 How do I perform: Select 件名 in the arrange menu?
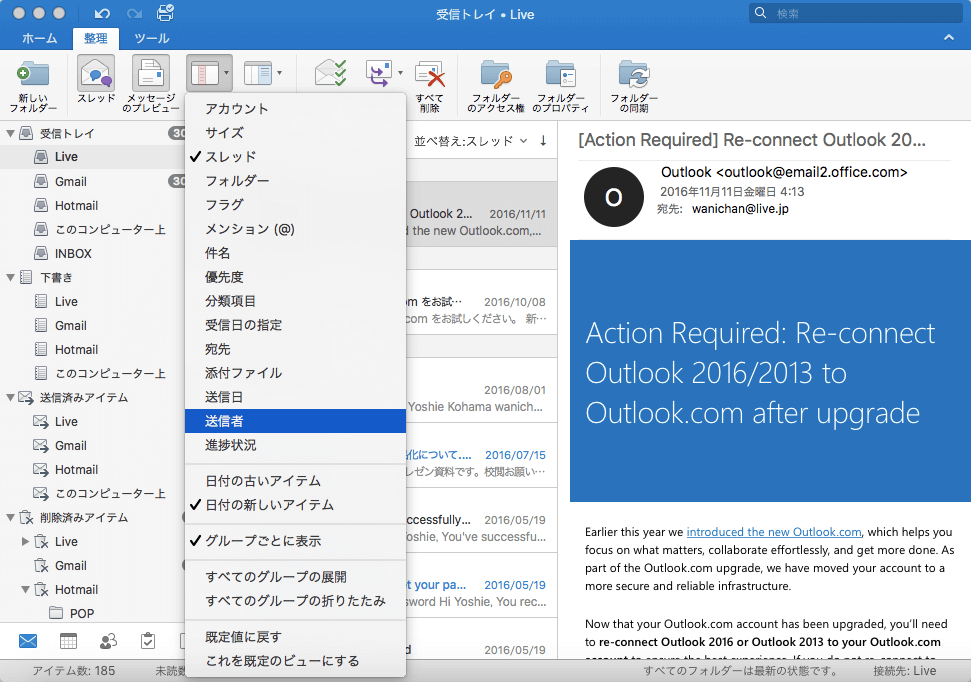tap(295, 253)
